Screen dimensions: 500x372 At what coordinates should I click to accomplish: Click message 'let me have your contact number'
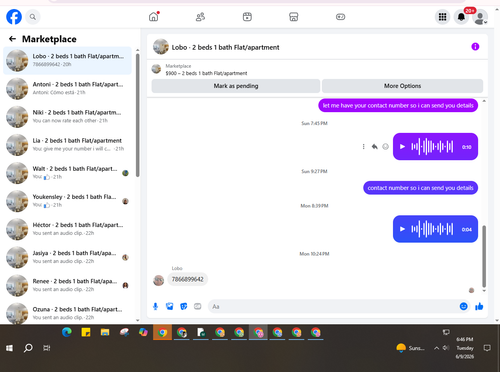(398, 105)
